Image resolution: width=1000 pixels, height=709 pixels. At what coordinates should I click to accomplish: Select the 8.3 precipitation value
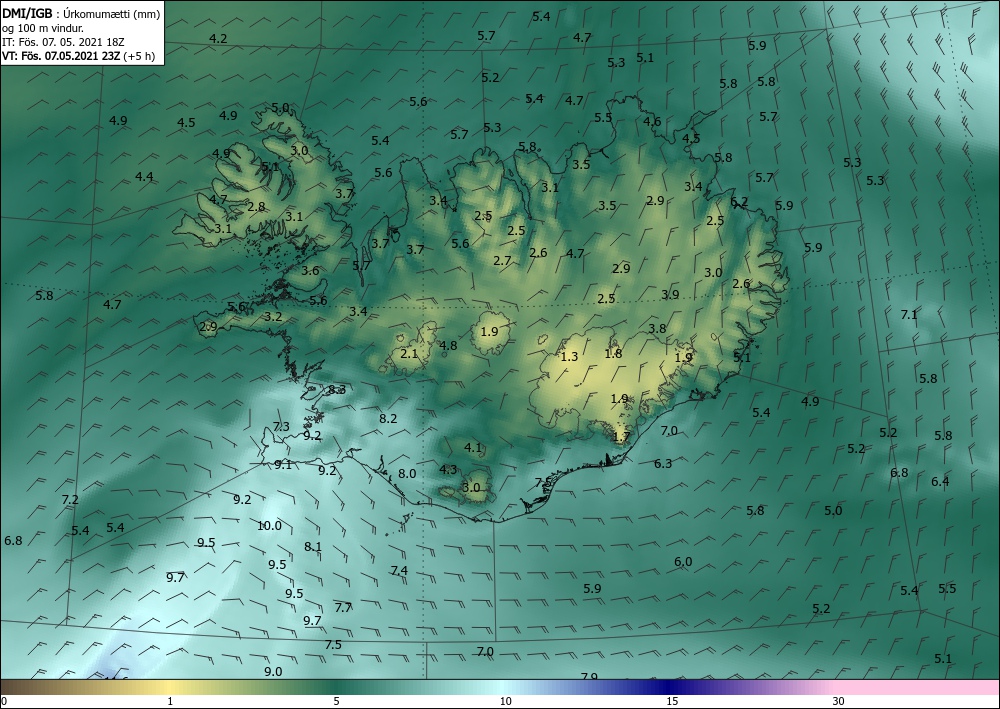[x=337, y=390]
